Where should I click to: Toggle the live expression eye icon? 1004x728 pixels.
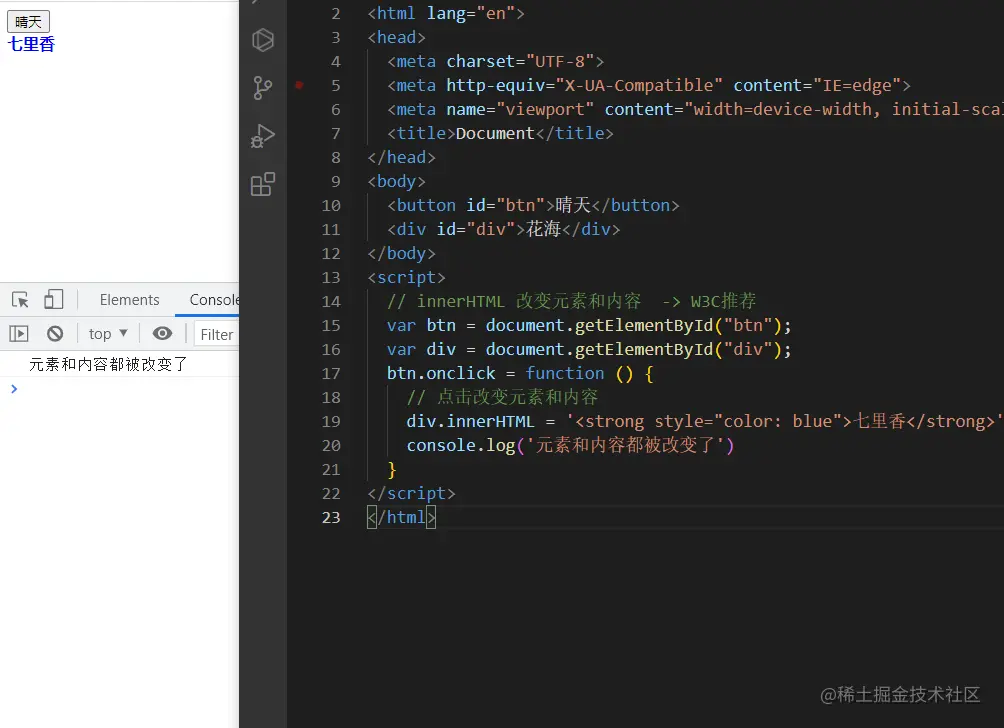pyautogui.click(x=162, y=334)
